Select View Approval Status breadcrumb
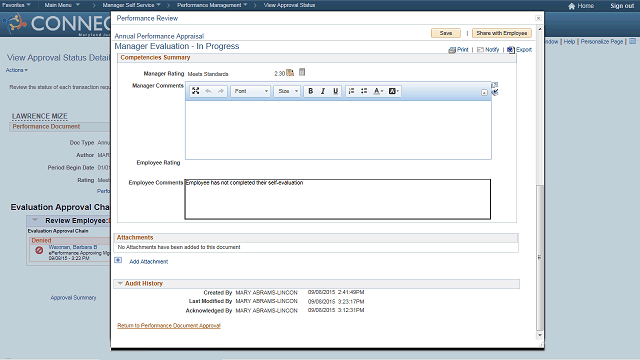Screen dimensions: 640x360 coord(289,5)
